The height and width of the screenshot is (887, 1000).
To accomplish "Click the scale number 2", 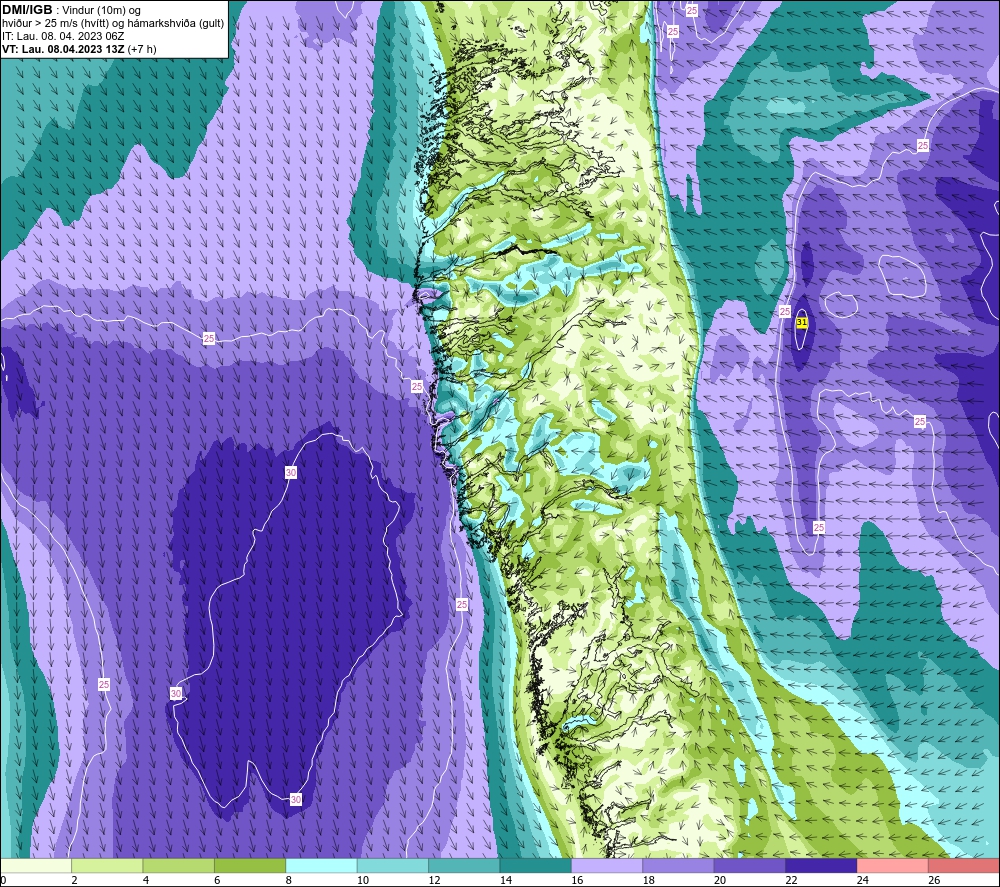I will pos(75,880).
